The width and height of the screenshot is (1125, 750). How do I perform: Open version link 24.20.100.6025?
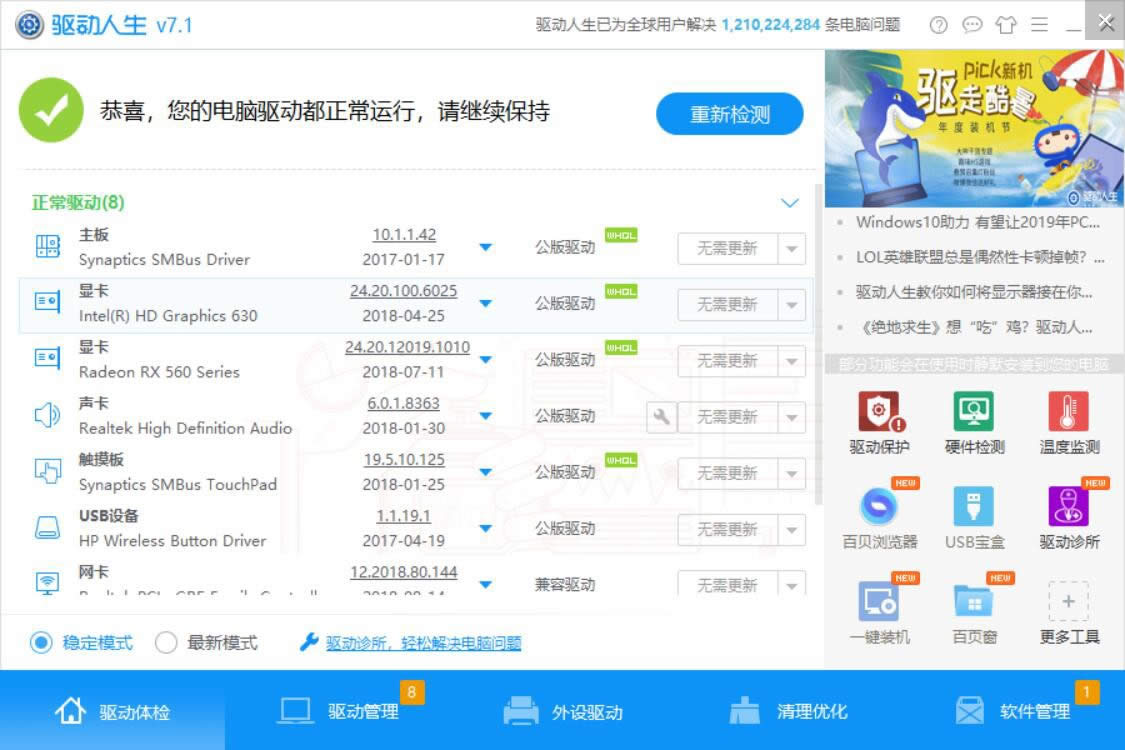(x=404, y=291)
